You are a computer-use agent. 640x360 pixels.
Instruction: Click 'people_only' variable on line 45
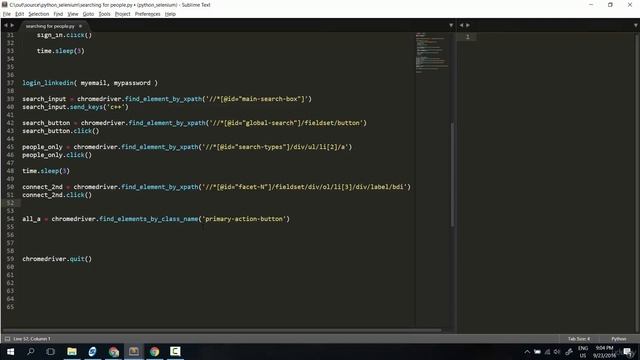42,147
